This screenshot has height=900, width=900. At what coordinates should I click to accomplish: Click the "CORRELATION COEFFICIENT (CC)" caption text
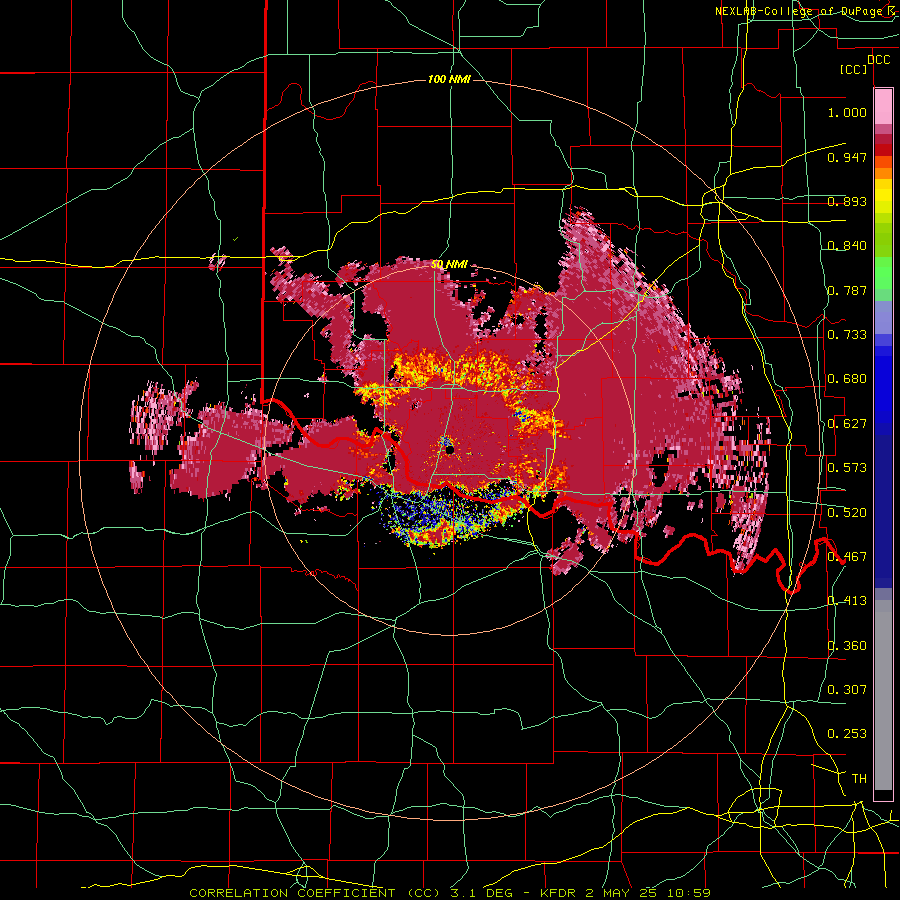point(315,893)
